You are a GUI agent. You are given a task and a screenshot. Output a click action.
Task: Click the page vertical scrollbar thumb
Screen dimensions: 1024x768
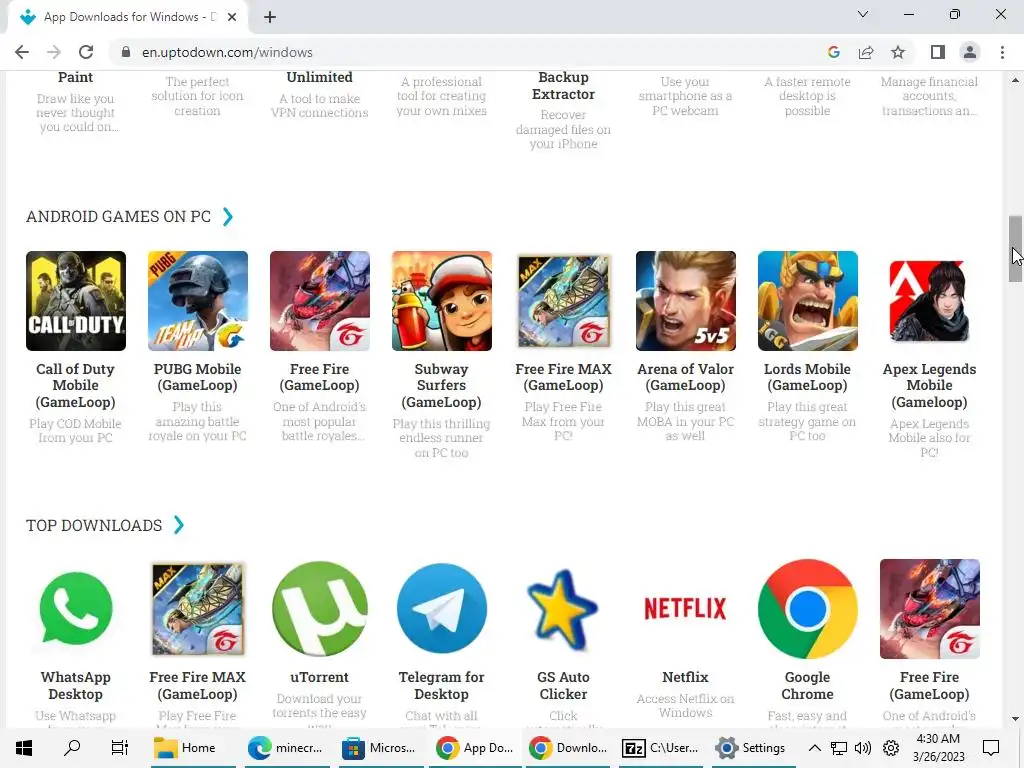pos(1015,248)
